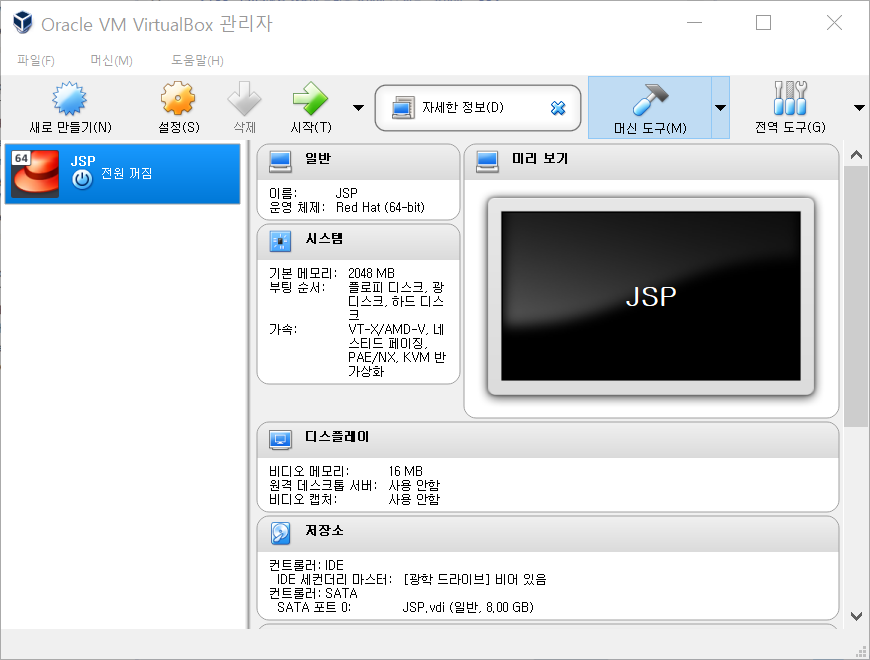Click the Red Hat OS icon of JSP

[36, 174]
